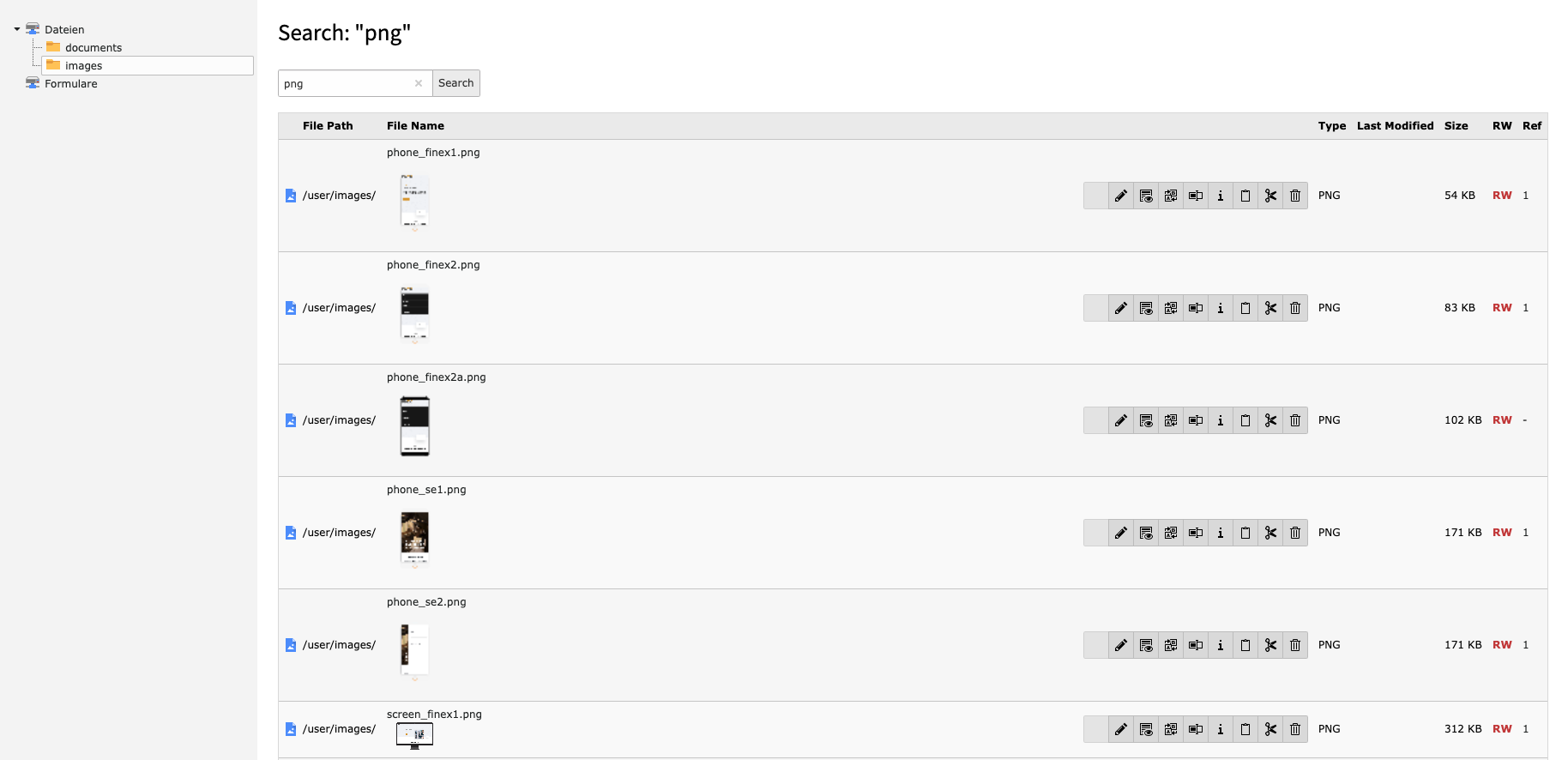Select the images folder in the tree
The image size is (1568, 760).
point(83,65)
